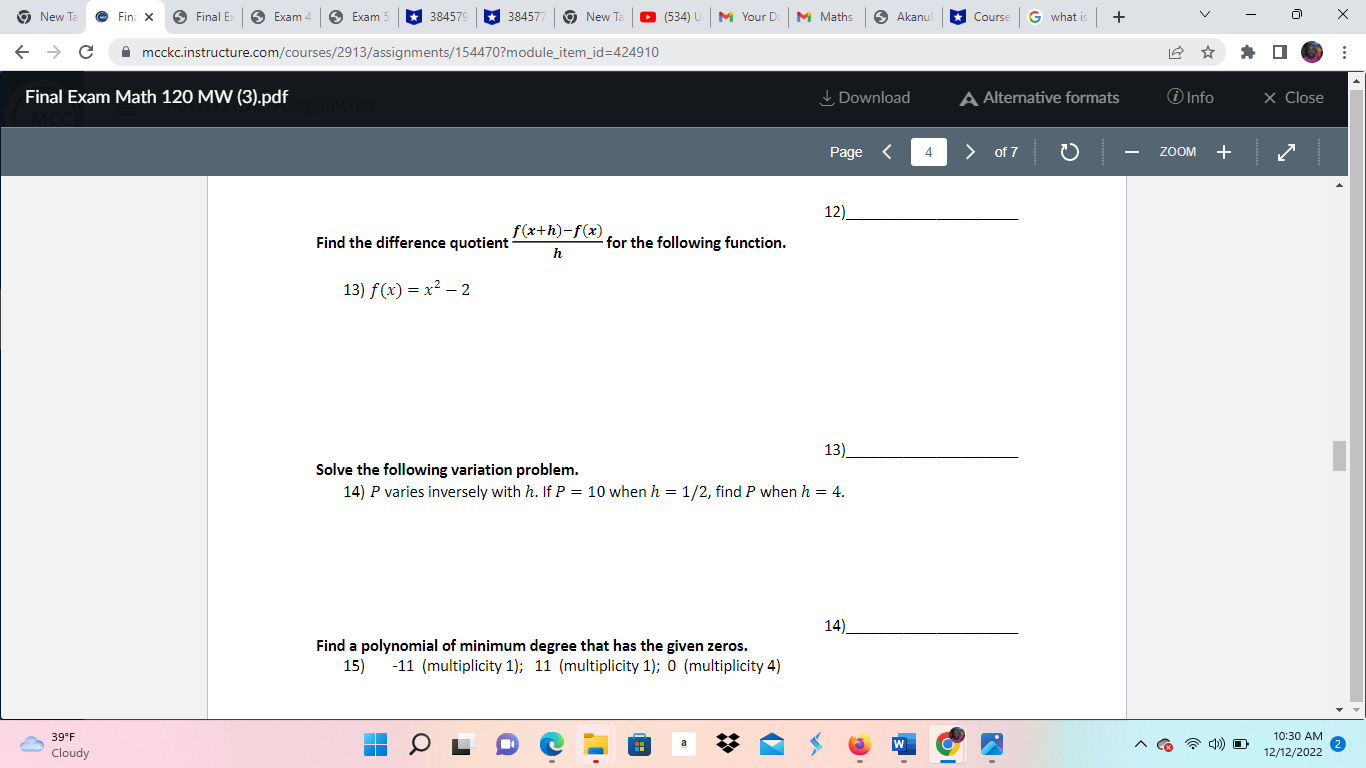Rotate the PDF page
Viewport: 1366px width, 768px height.
tap(1069, 151)
